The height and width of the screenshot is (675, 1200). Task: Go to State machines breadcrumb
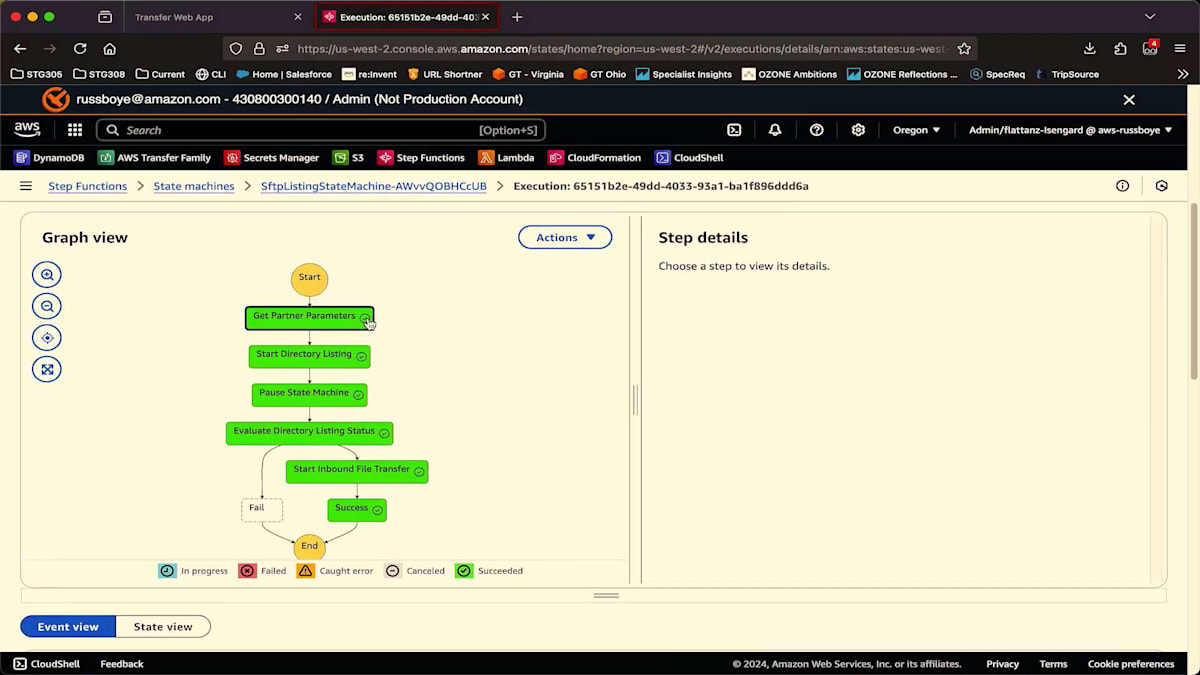pyautogui.click(x=194, y=186)
